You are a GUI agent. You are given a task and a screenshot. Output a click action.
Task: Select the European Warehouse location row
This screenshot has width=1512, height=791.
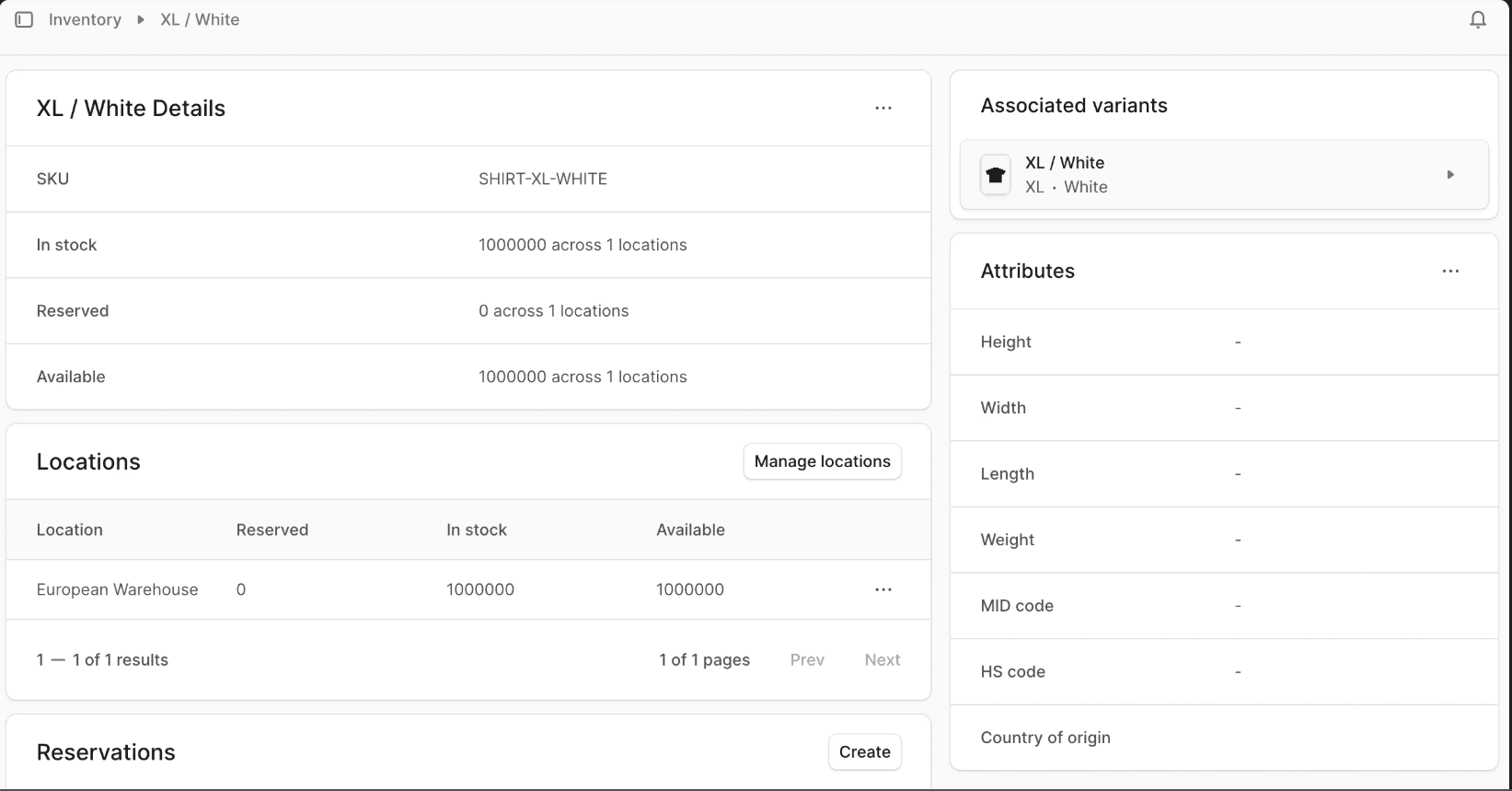click(x=118, y=589)
